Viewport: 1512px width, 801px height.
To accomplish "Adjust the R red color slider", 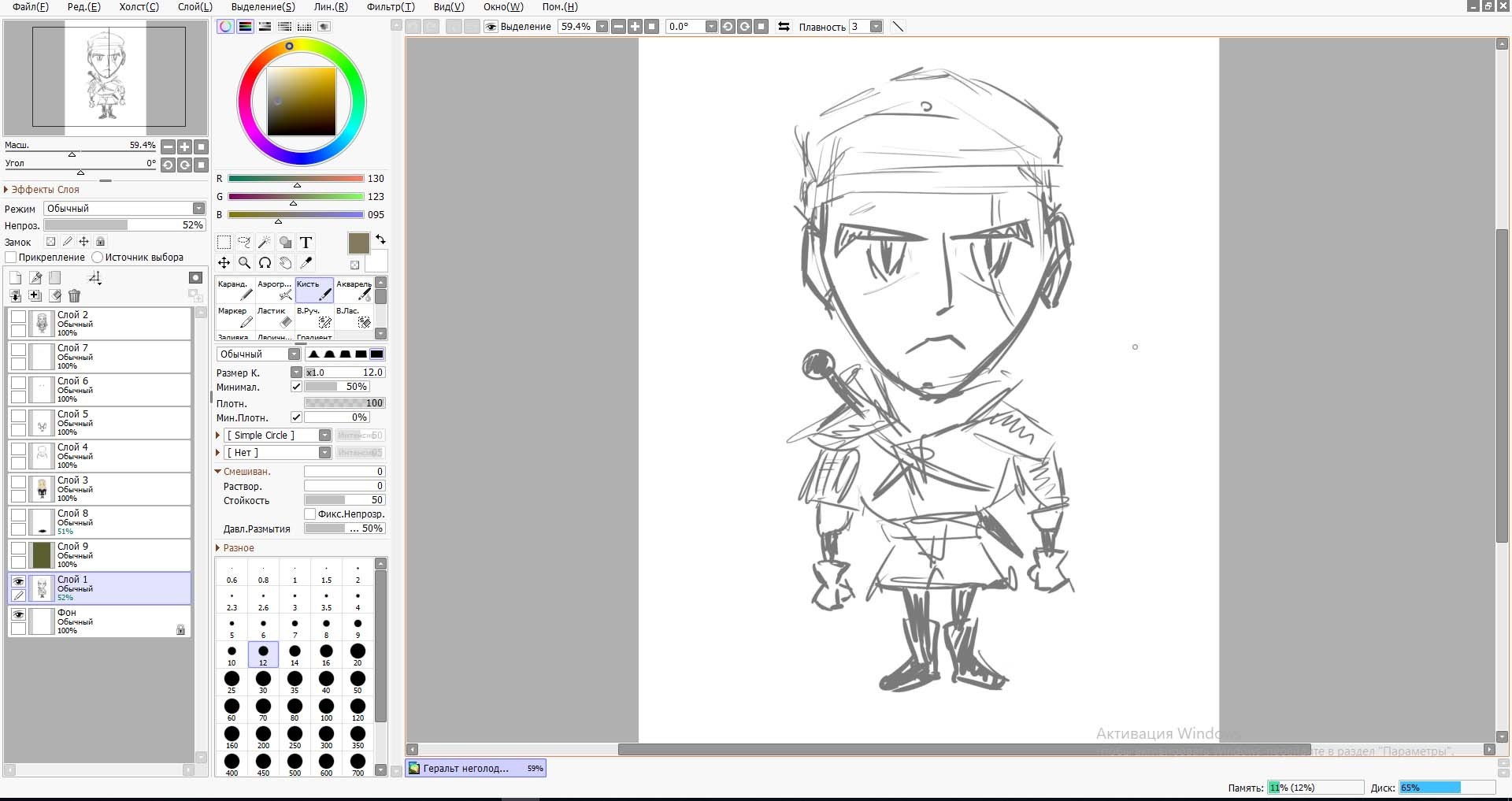I will pos(296,180).
